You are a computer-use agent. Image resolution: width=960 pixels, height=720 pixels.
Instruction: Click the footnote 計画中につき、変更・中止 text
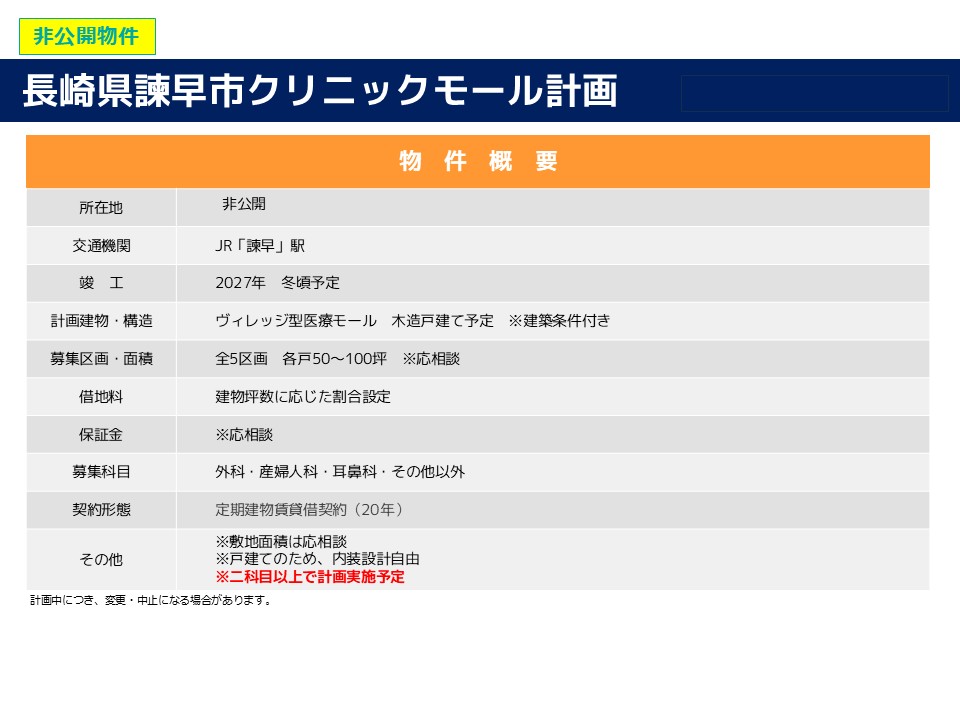(x=151, y=602)
